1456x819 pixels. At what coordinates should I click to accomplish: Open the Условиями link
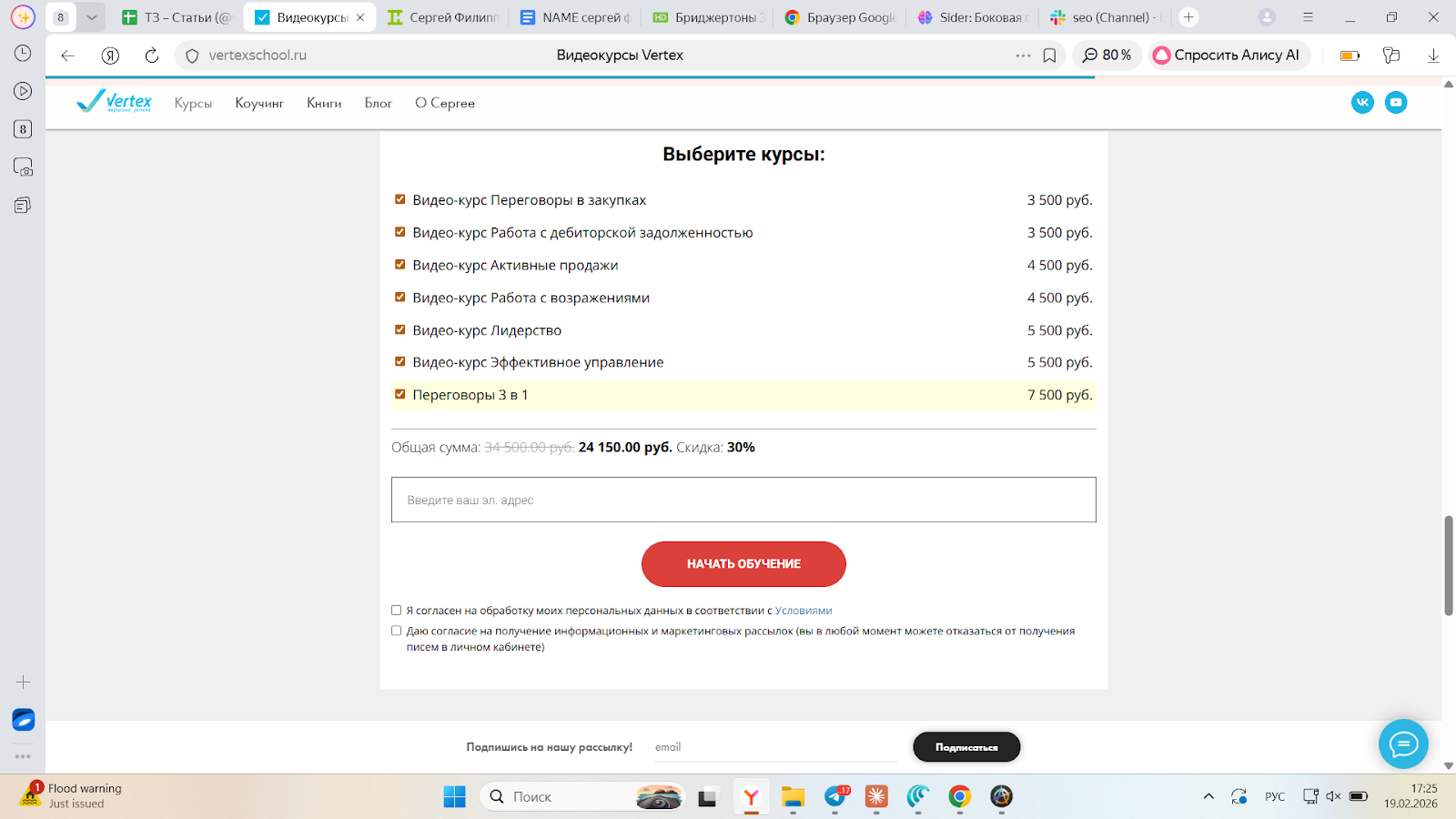803,611
